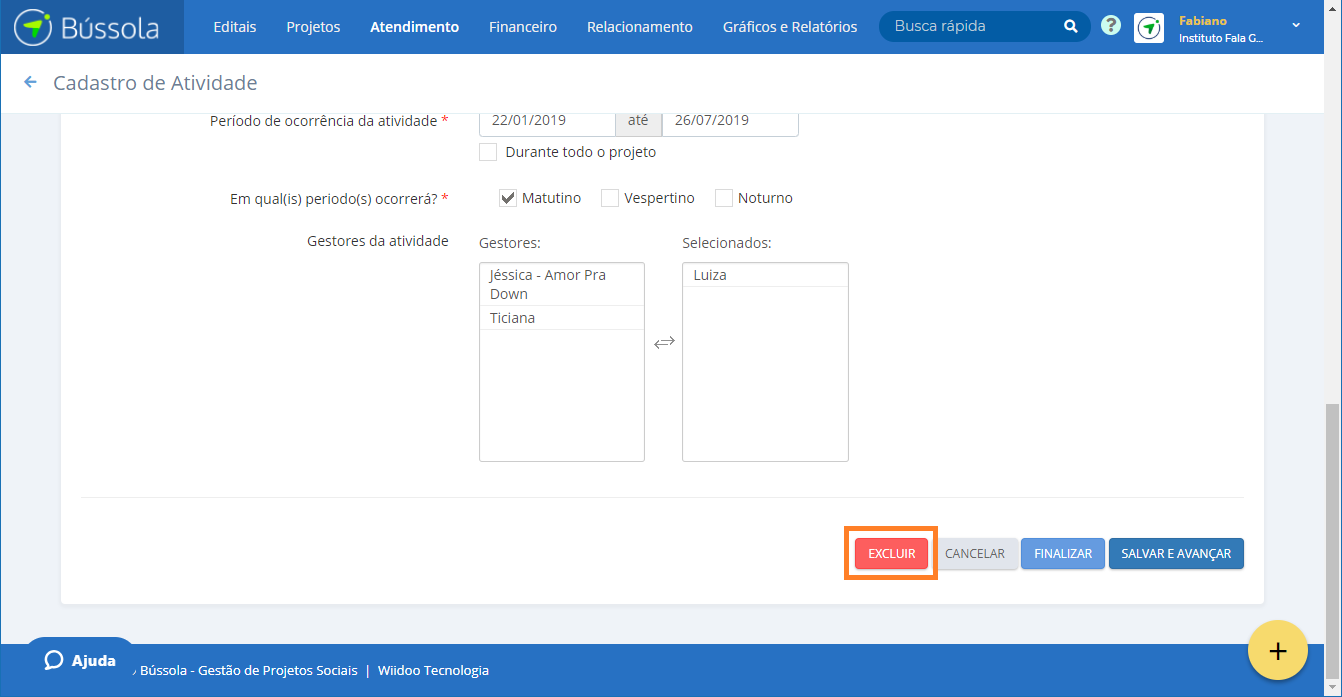Click the transfer arrows between gestores lists

point(664,342)
